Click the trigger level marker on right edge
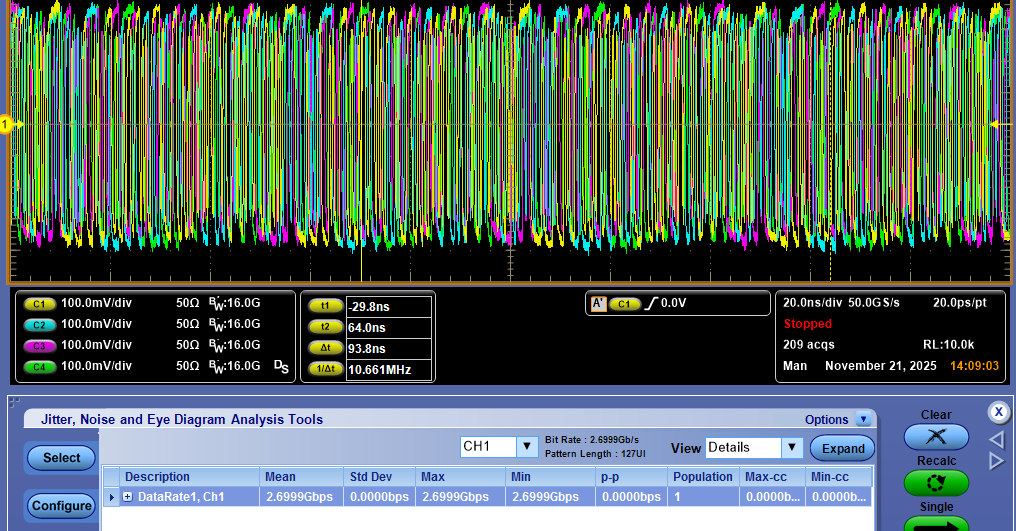This screenshot has height=531, width=1016. tap(996, 124)
